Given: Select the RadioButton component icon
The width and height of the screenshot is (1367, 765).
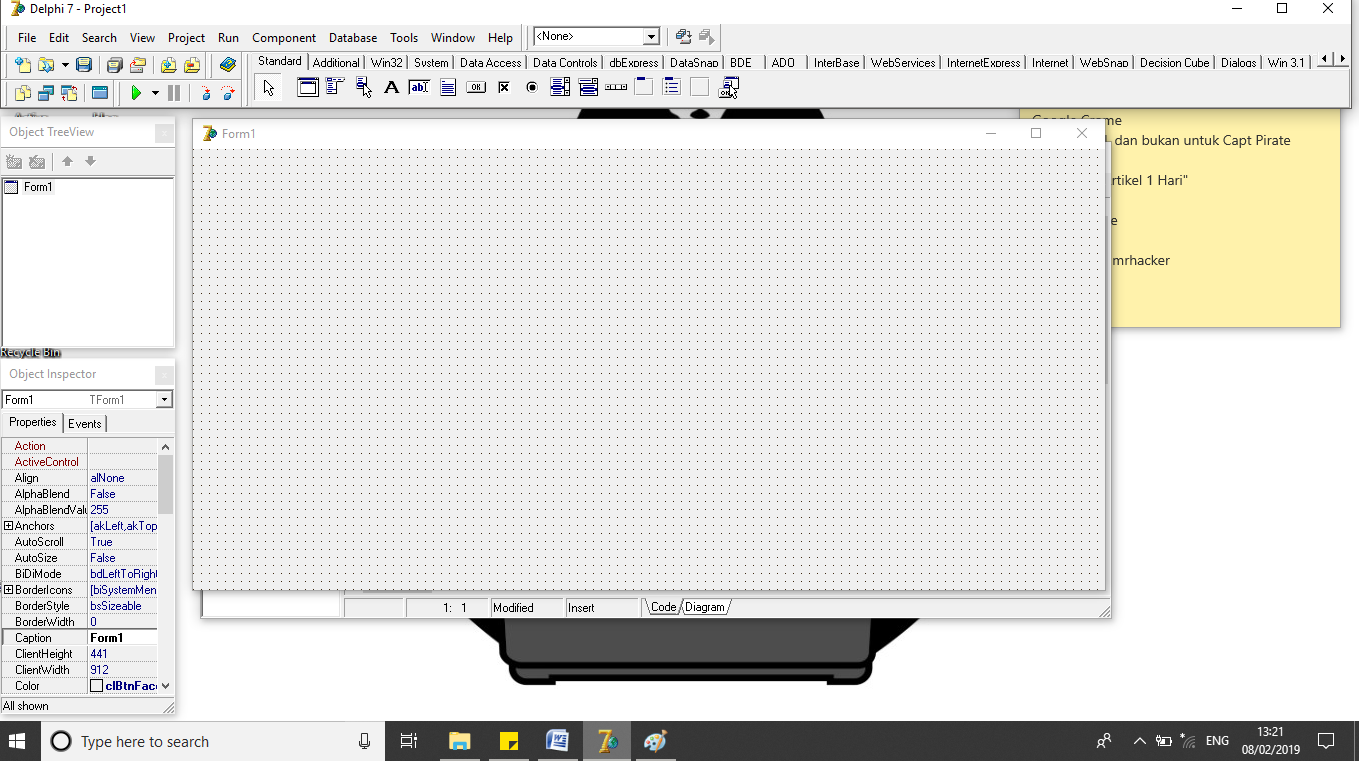Looking at the screenshot, I should click(532, 88).
